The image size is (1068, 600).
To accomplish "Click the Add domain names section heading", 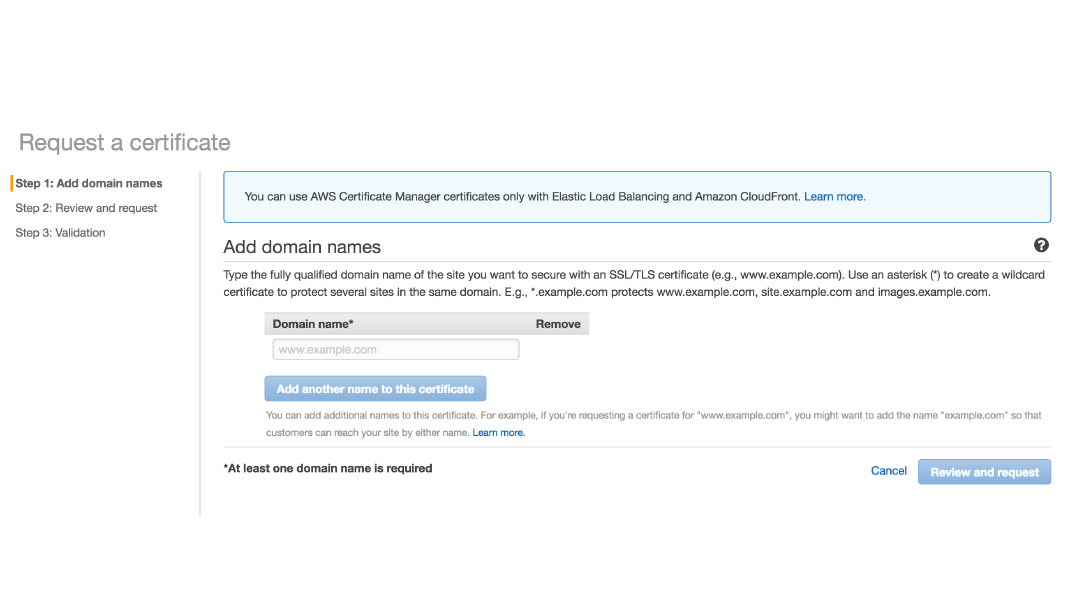I will 302,247.
